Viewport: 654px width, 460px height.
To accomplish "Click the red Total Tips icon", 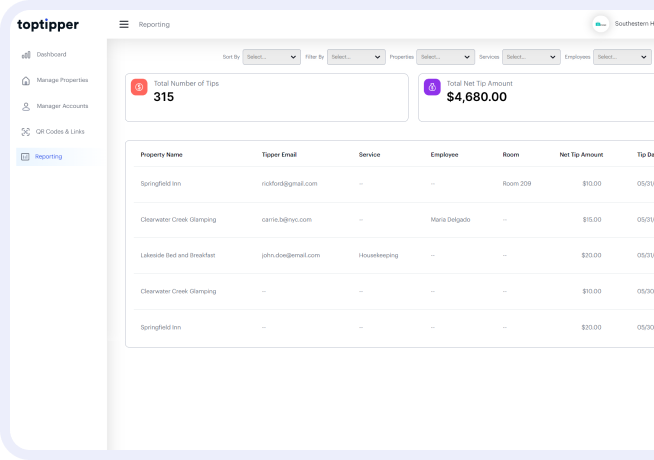I will pyautogui.click(x=139, y=87).
